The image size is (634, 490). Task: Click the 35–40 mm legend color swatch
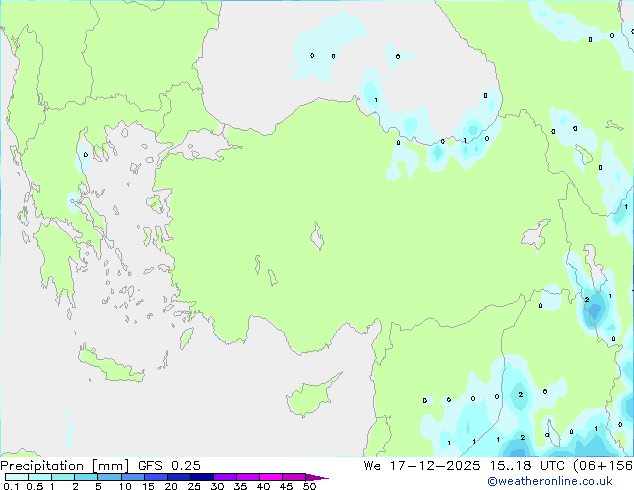point(248,477)
